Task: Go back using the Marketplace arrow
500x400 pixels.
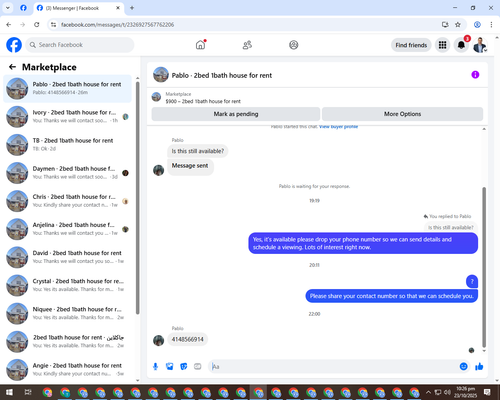Action: click(x=12, y=67)
